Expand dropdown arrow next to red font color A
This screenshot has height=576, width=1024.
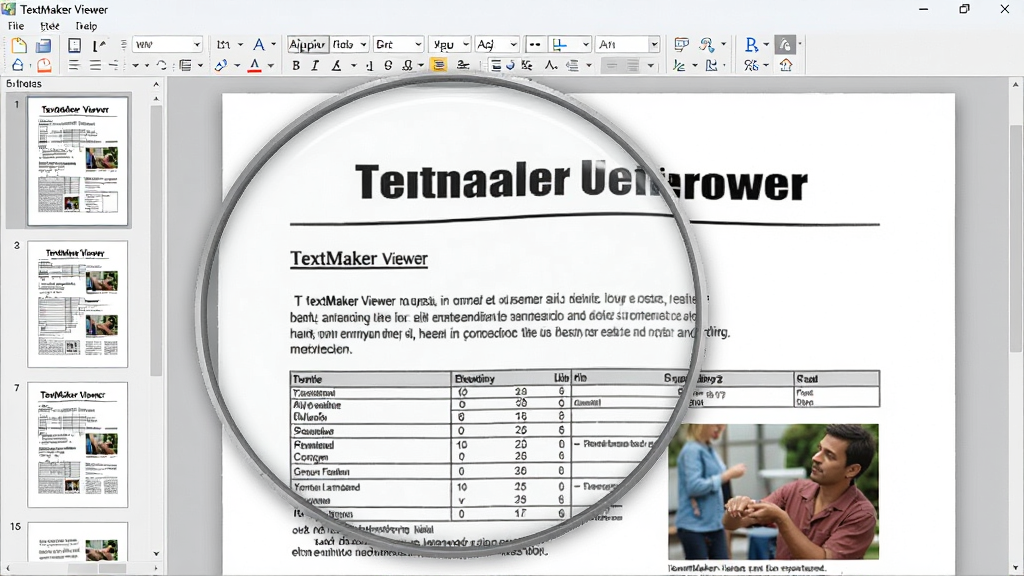[270, 65]
